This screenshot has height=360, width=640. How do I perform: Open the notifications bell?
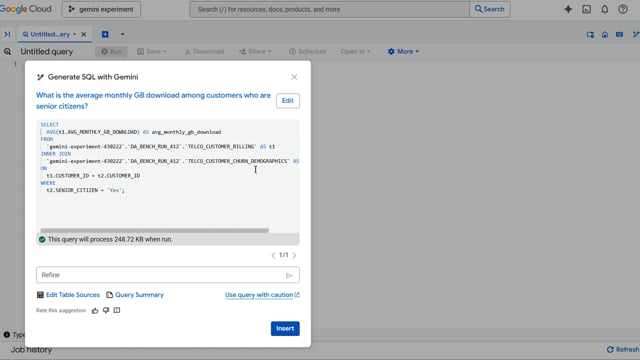point(604,9)
